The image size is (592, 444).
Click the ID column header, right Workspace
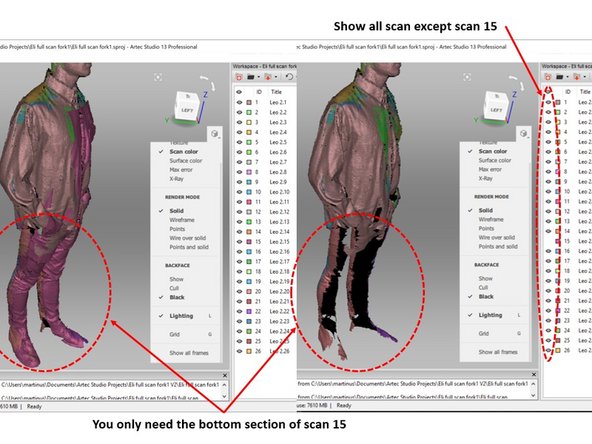pos(568,92)
